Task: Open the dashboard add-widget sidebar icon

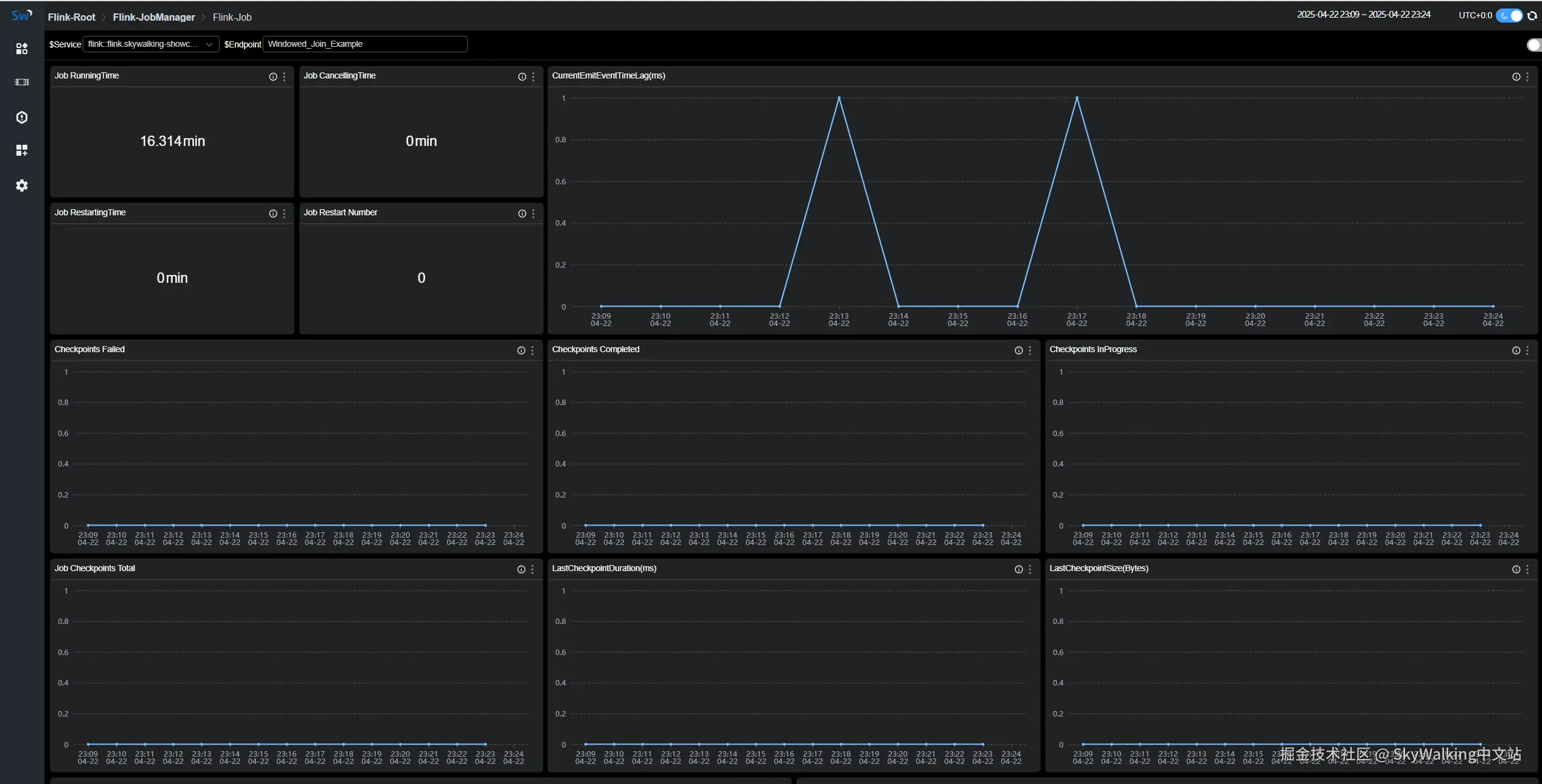Action: point(22,150)
